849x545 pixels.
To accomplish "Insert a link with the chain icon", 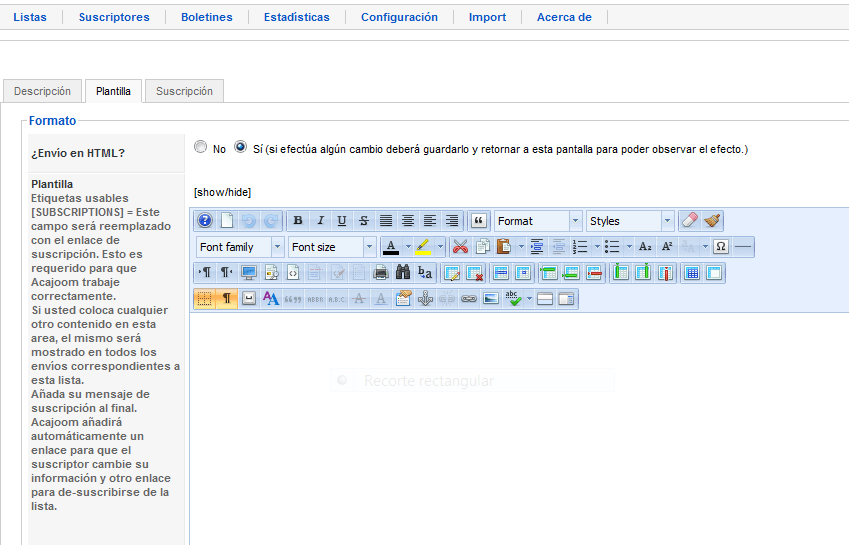I will [x=469, y=299].
